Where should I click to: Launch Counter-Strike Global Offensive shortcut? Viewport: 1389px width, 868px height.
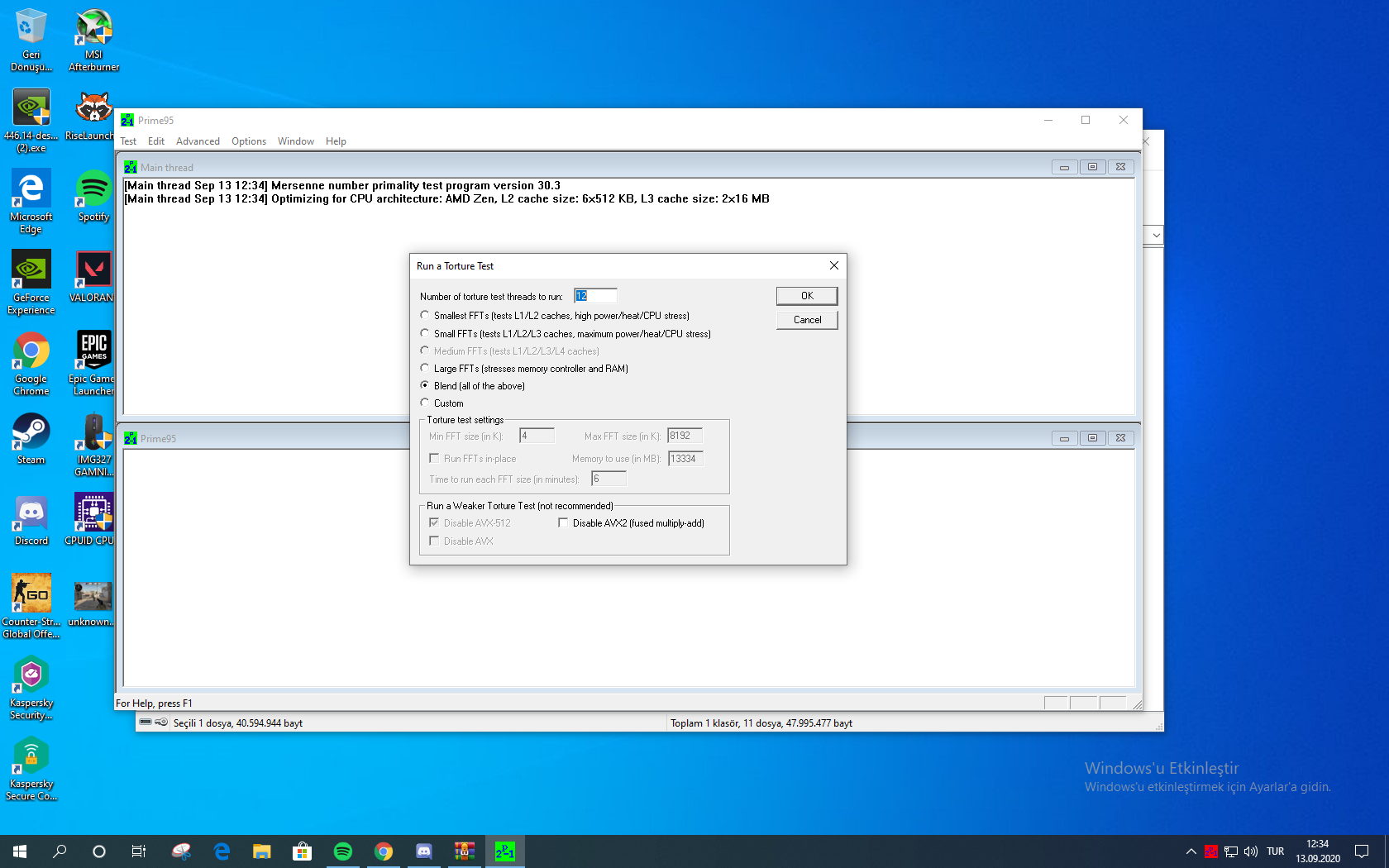pos(31,607)
